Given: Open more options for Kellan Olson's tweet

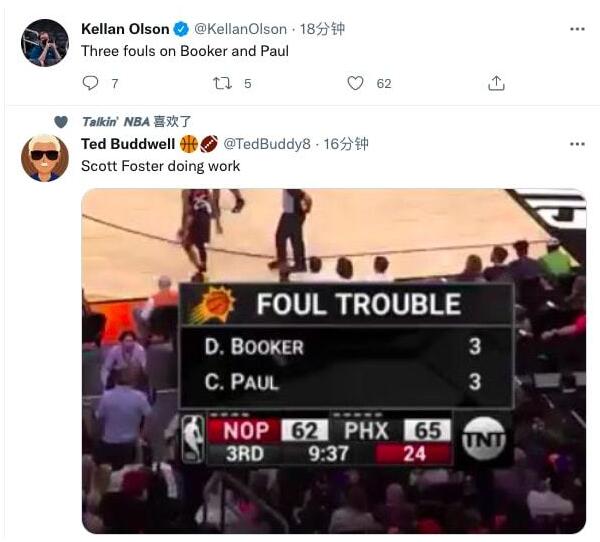Looking at the screenshot, I should pyautogui.click(x=577, y=29).
